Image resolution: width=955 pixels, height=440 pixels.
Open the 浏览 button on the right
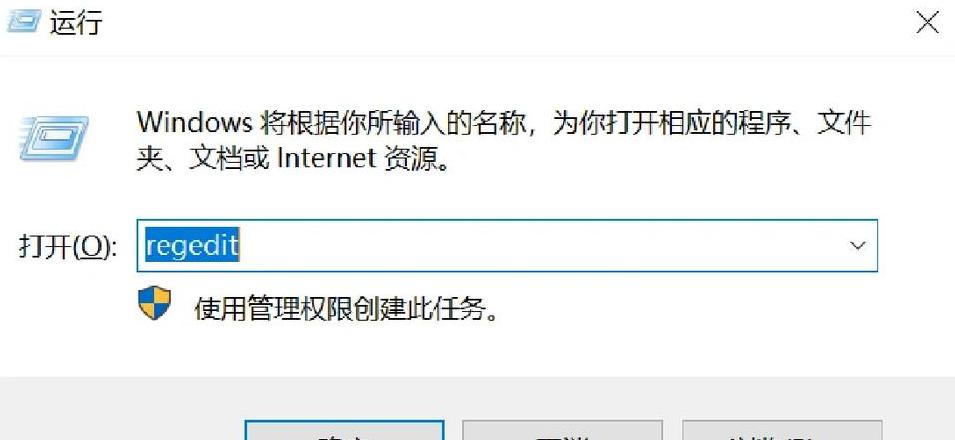click(782, 430)
